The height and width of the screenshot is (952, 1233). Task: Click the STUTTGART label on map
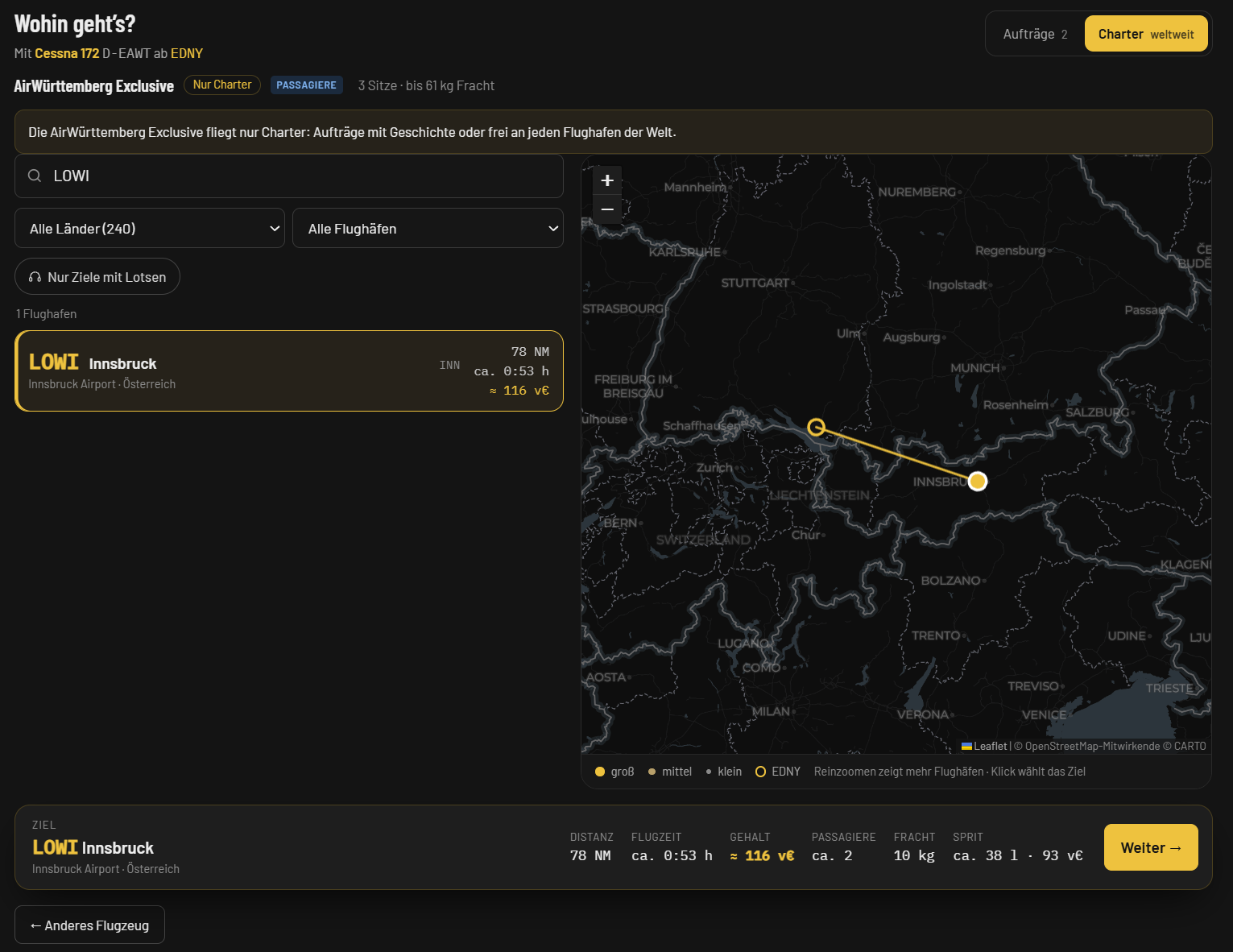[755, 283]
